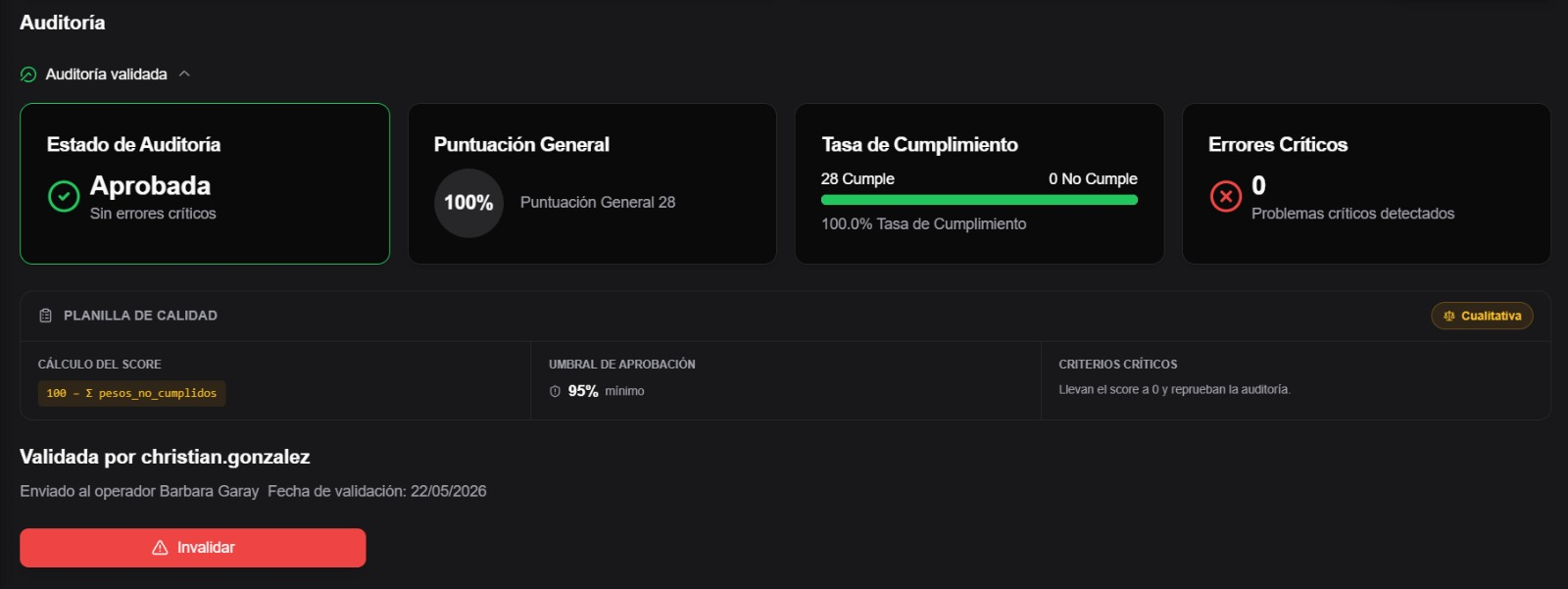Image resolution: width=1568 pixels, height=589 pixels.
Task: Select the Estado de Auditoría card
Action: click(x=205, y=183)
